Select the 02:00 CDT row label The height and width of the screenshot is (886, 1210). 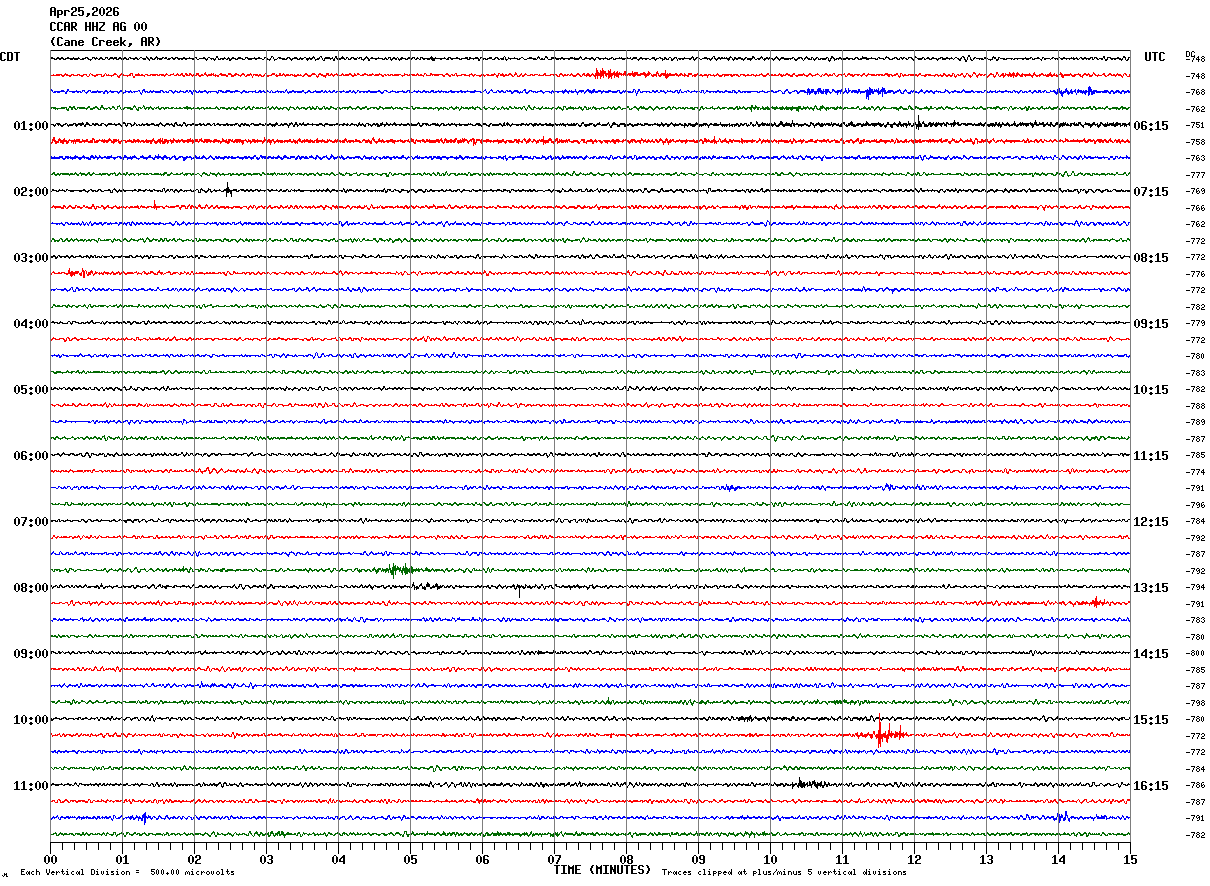click(31, 192)
